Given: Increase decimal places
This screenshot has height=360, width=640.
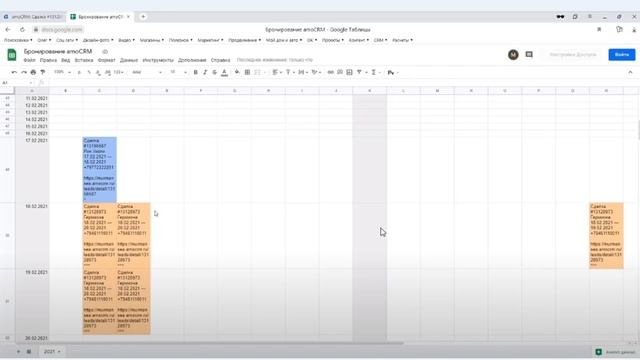Looking at the screenshot, I should (x=107, y=72).
